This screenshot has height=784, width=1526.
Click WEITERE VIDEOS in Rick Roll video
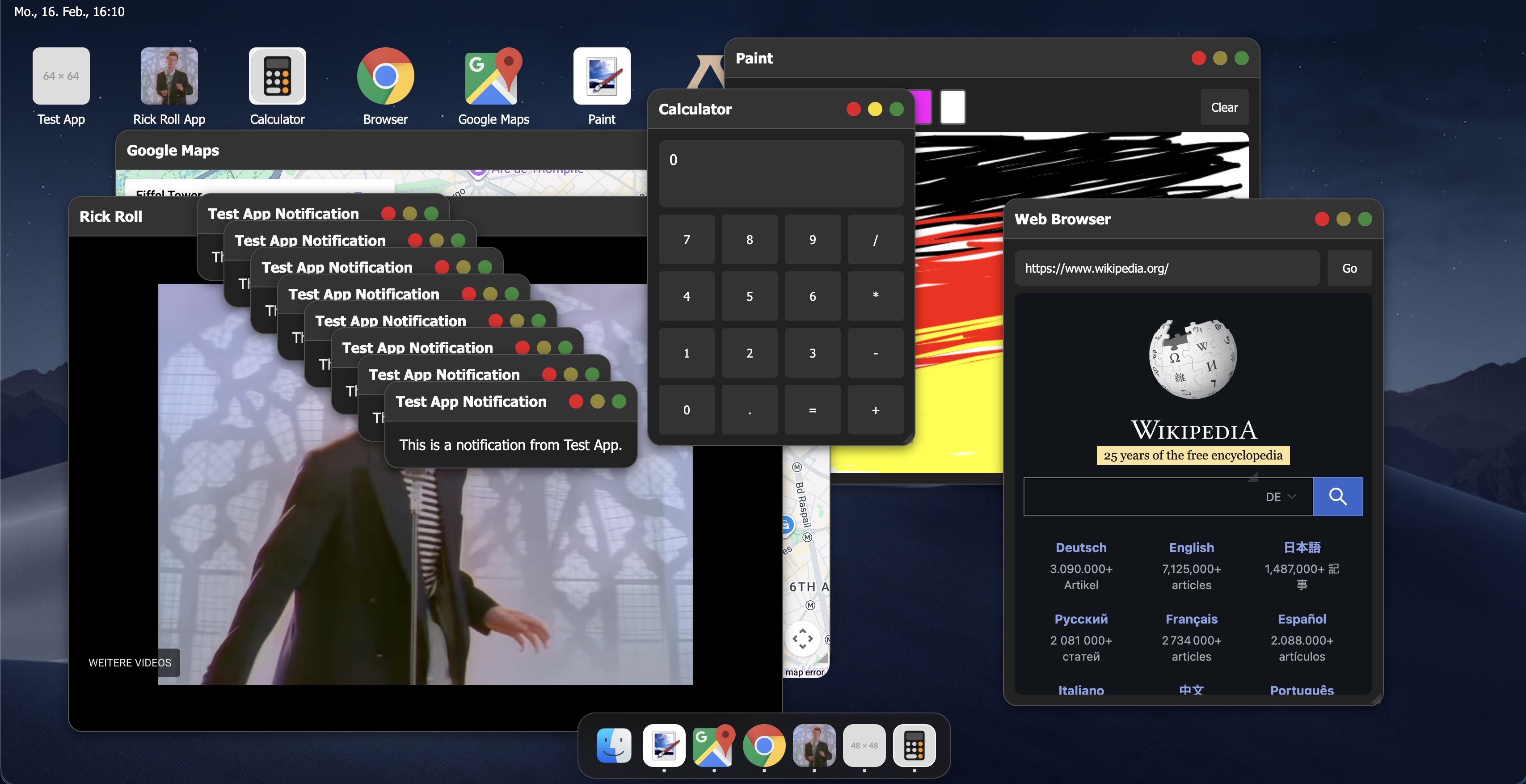130,662
